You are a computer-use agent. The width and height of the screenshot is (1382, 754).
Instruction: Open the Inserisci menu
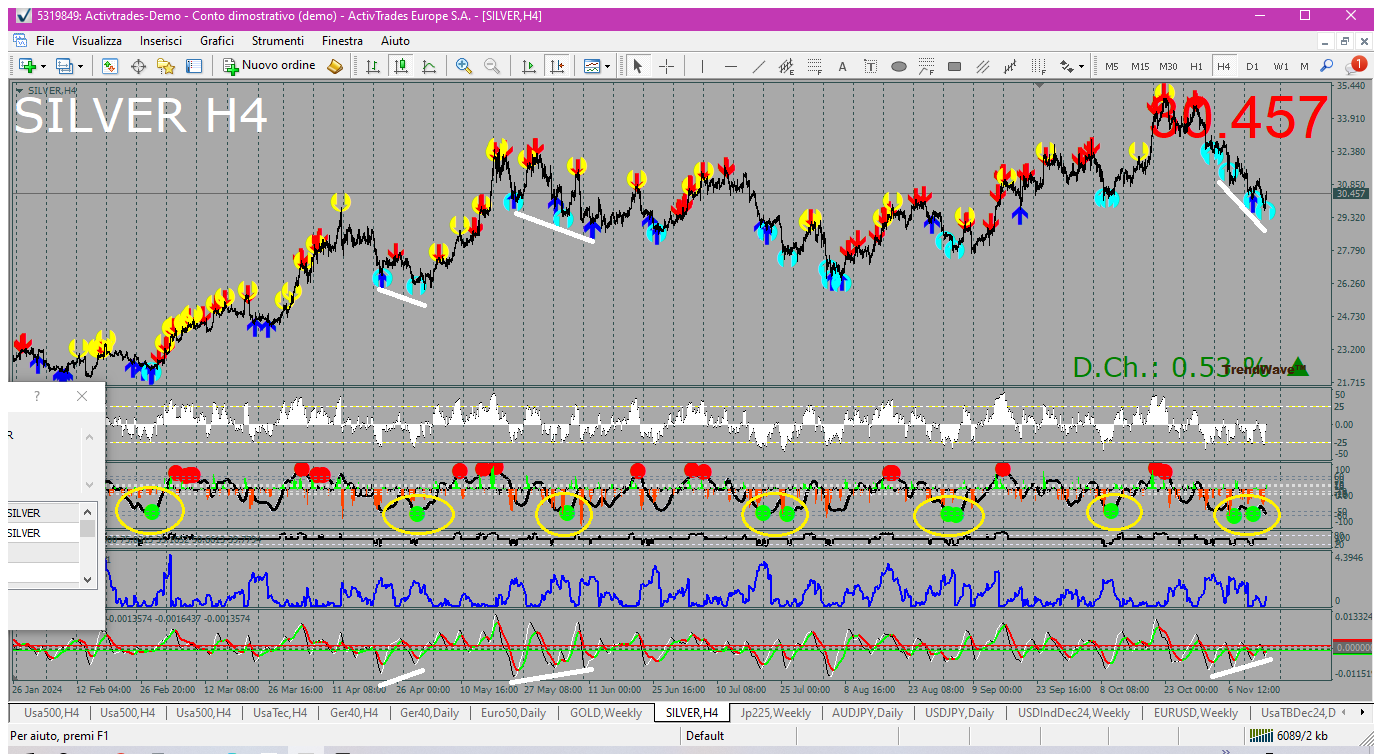[161, 41]
